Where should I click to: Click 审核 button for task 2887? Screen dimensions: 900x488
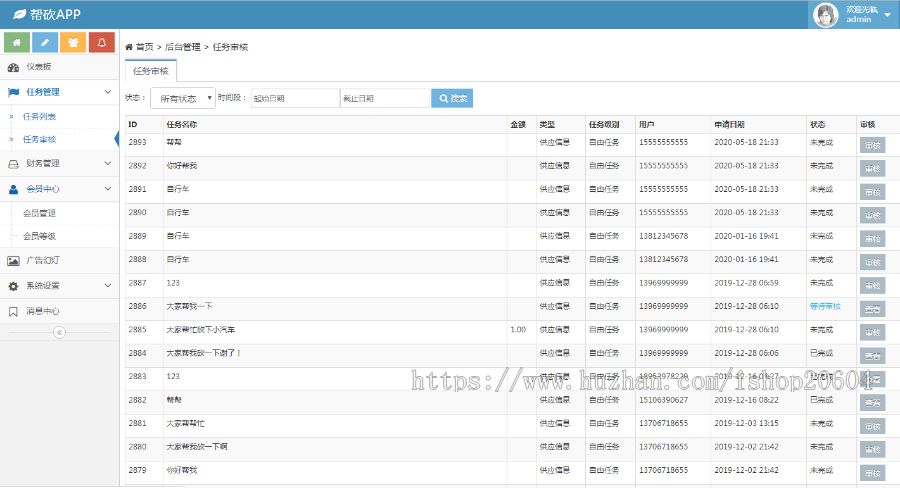coord(872,285)
